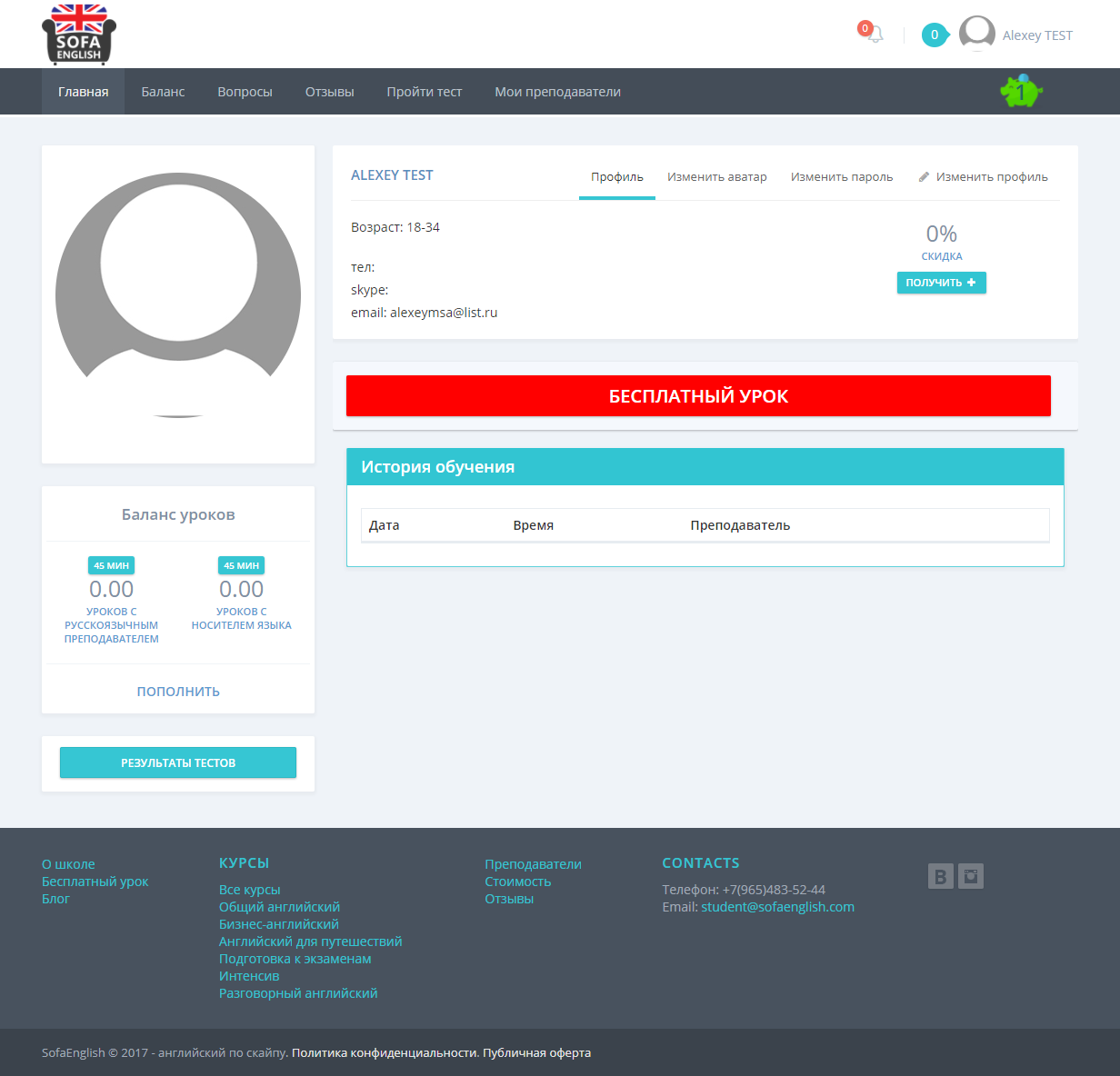Open Публичная оферта link
This screenshot has height=1076, width=1120.
[x=537, y=1053]
